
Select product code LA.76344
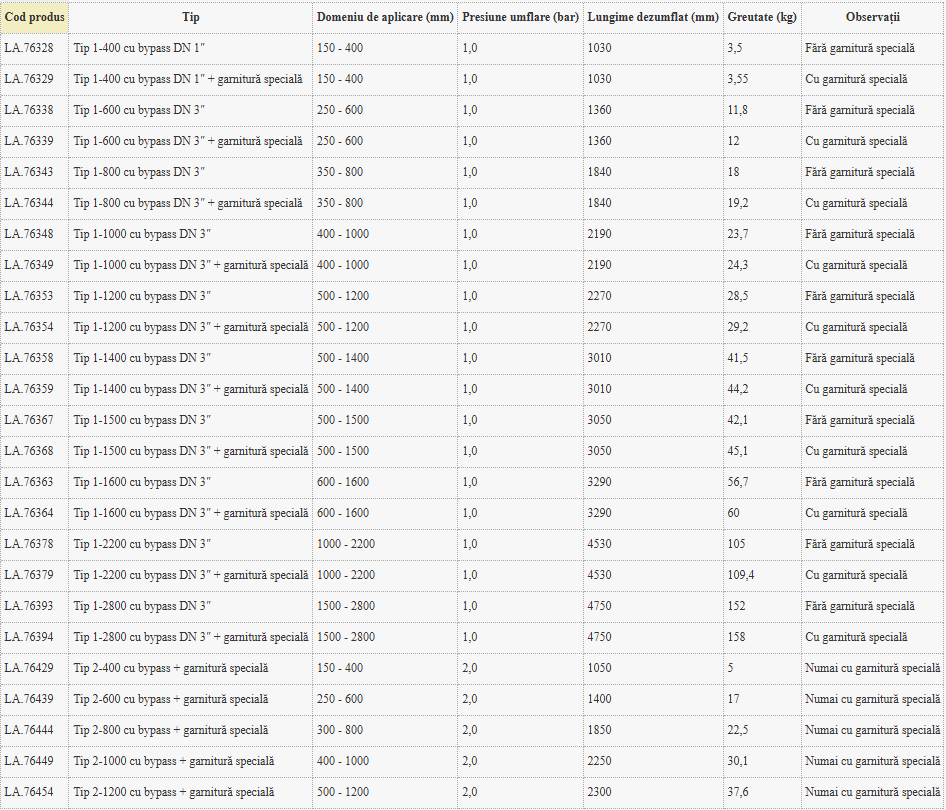coord(29,203)
